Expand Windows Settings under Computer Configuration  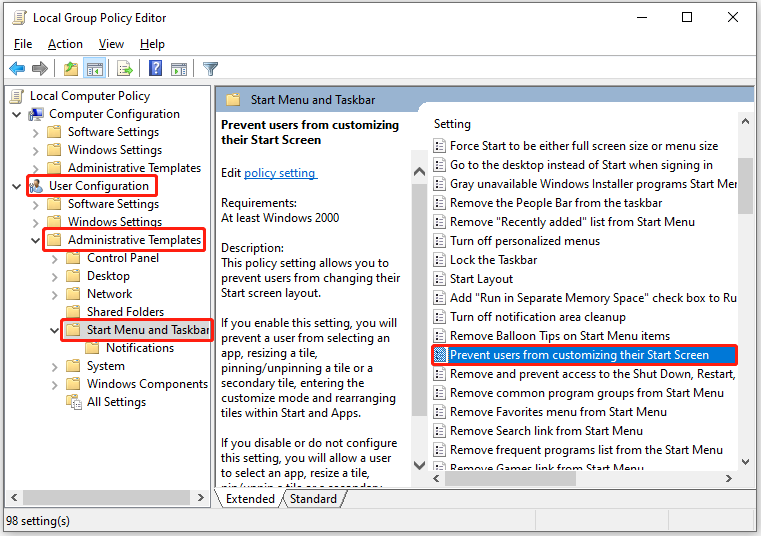point(35,151)
